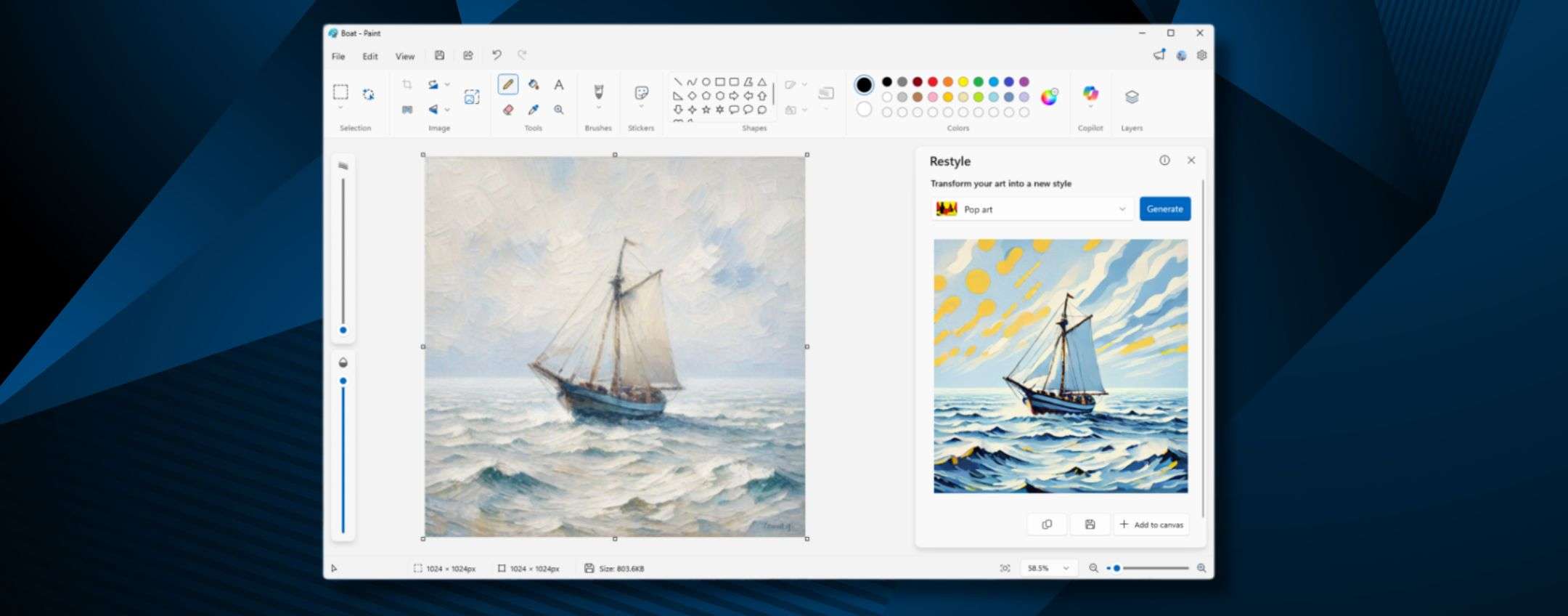Open the View menu
The image size is (1568, 616).
[404, 57]
